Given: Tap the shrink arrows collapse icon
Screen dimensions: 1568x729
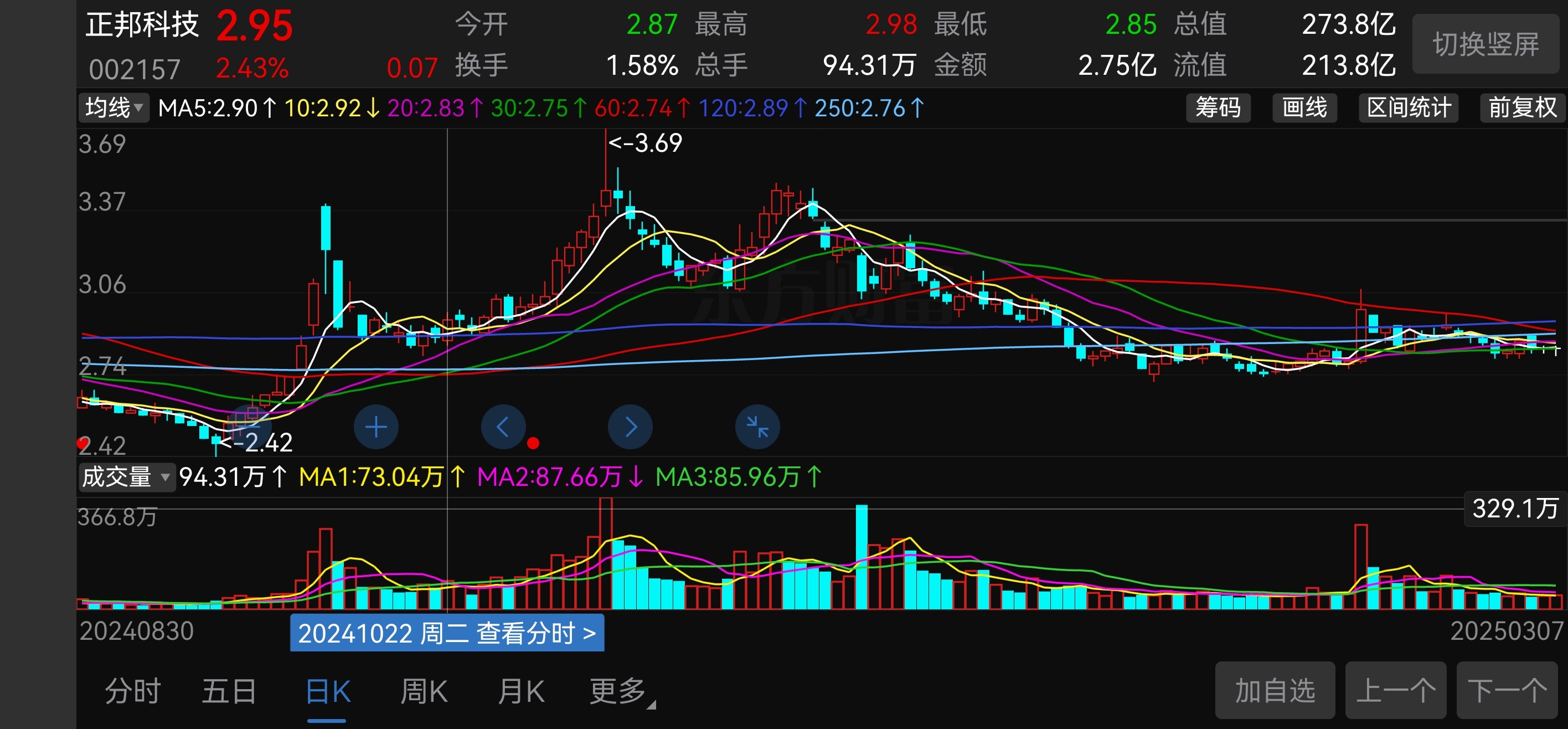Looking at the screenshot, I should tap(757, 427).
